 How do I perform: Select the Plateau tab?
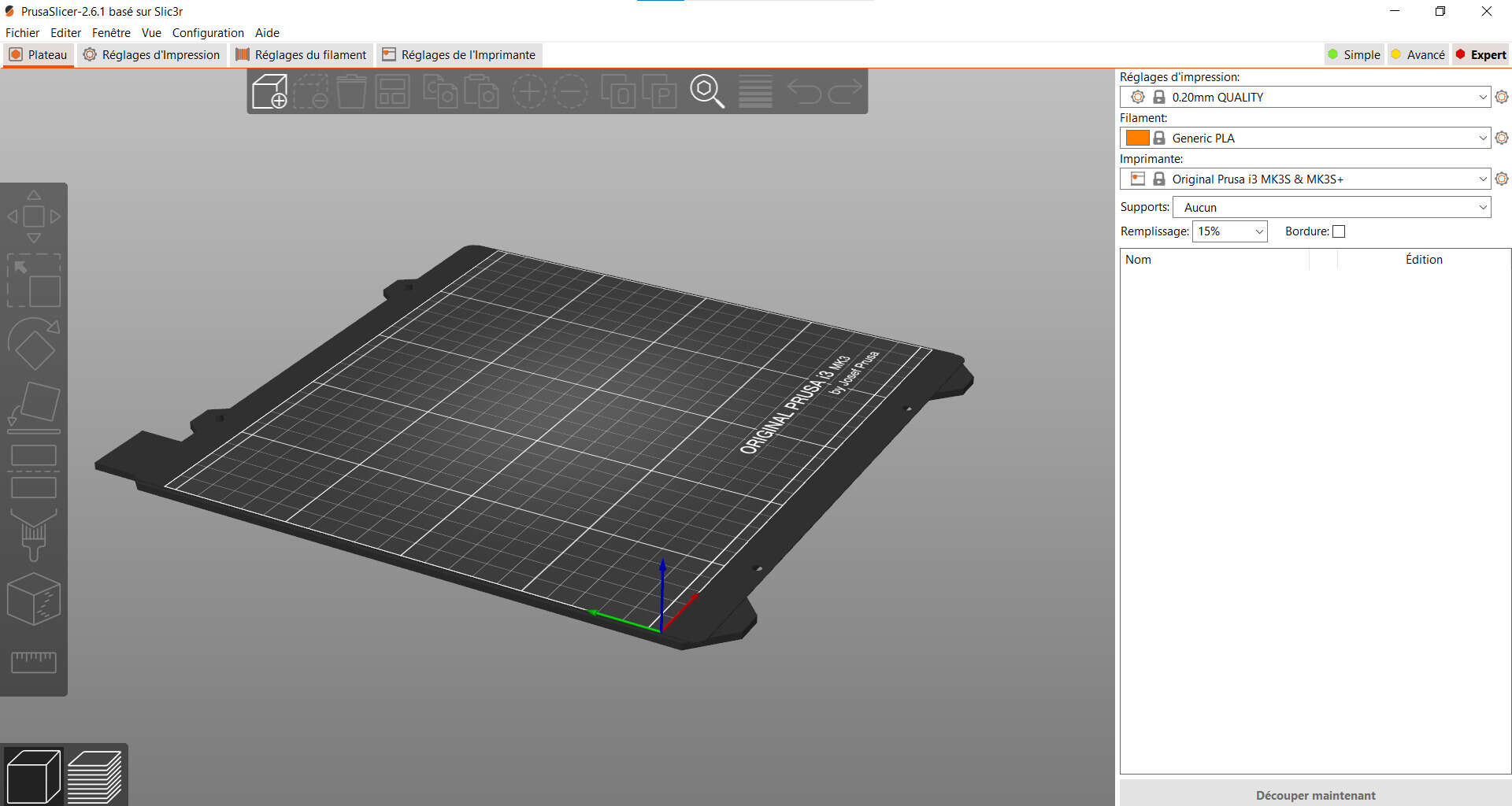[39, 54]
